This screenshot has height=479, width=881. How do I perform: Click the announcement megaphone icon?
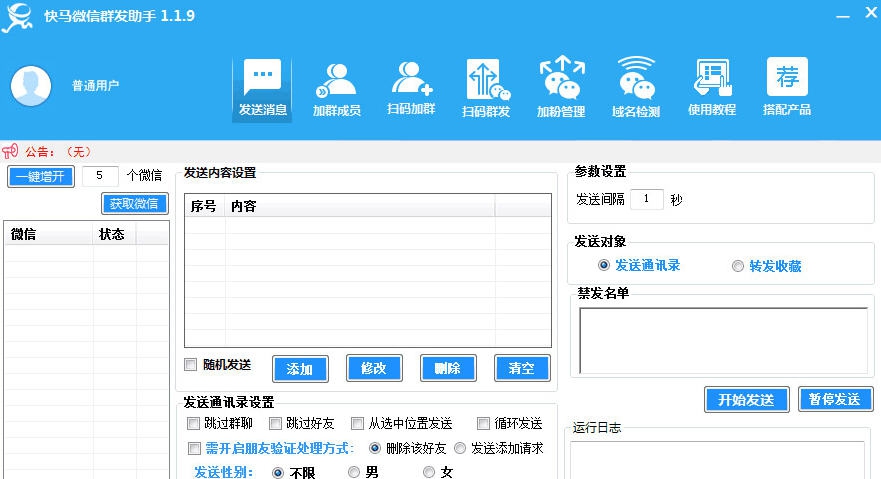[10, 151]
